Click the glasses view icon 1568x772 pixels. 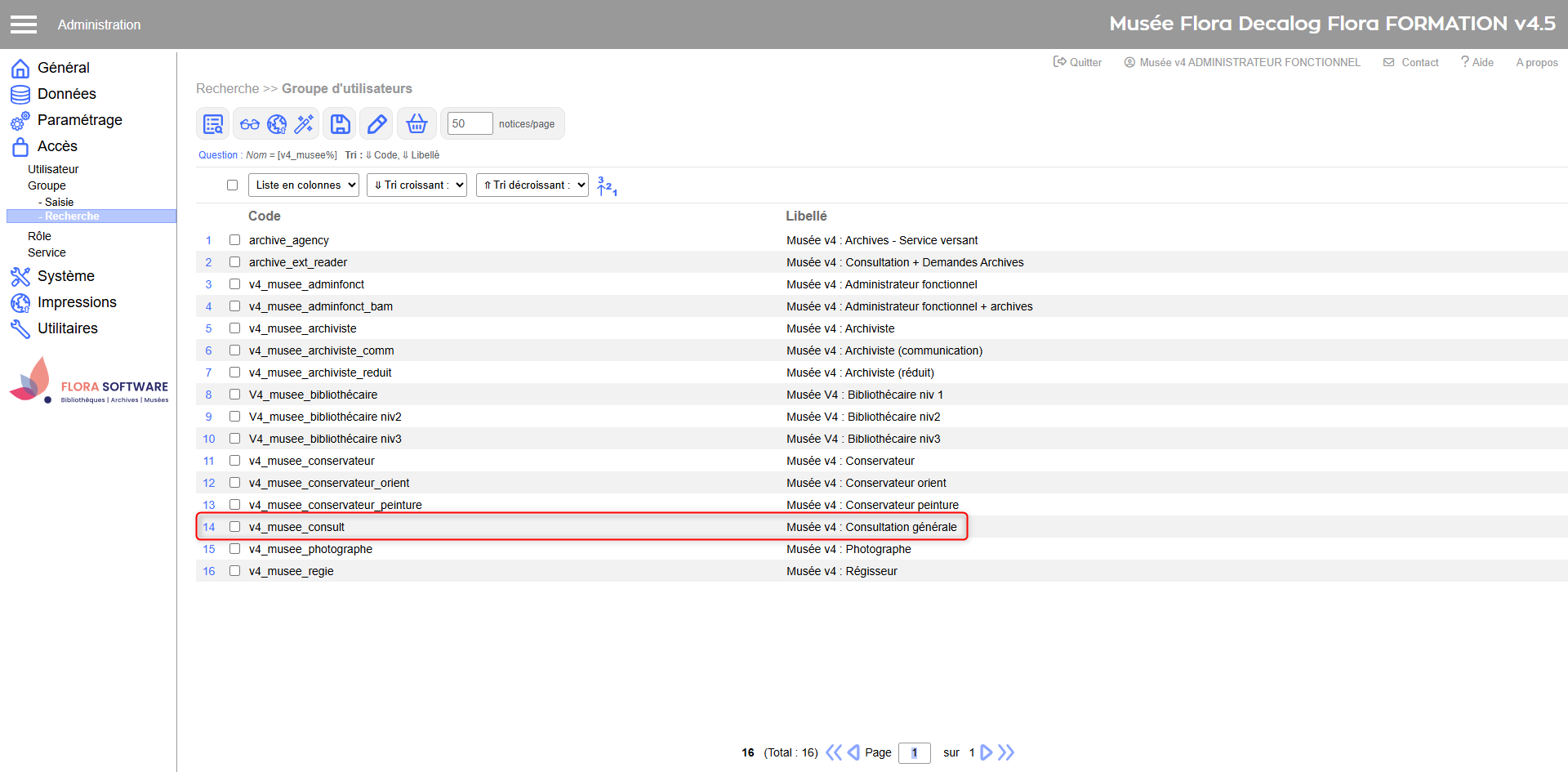pyautogui.click(x=250, y=124)
